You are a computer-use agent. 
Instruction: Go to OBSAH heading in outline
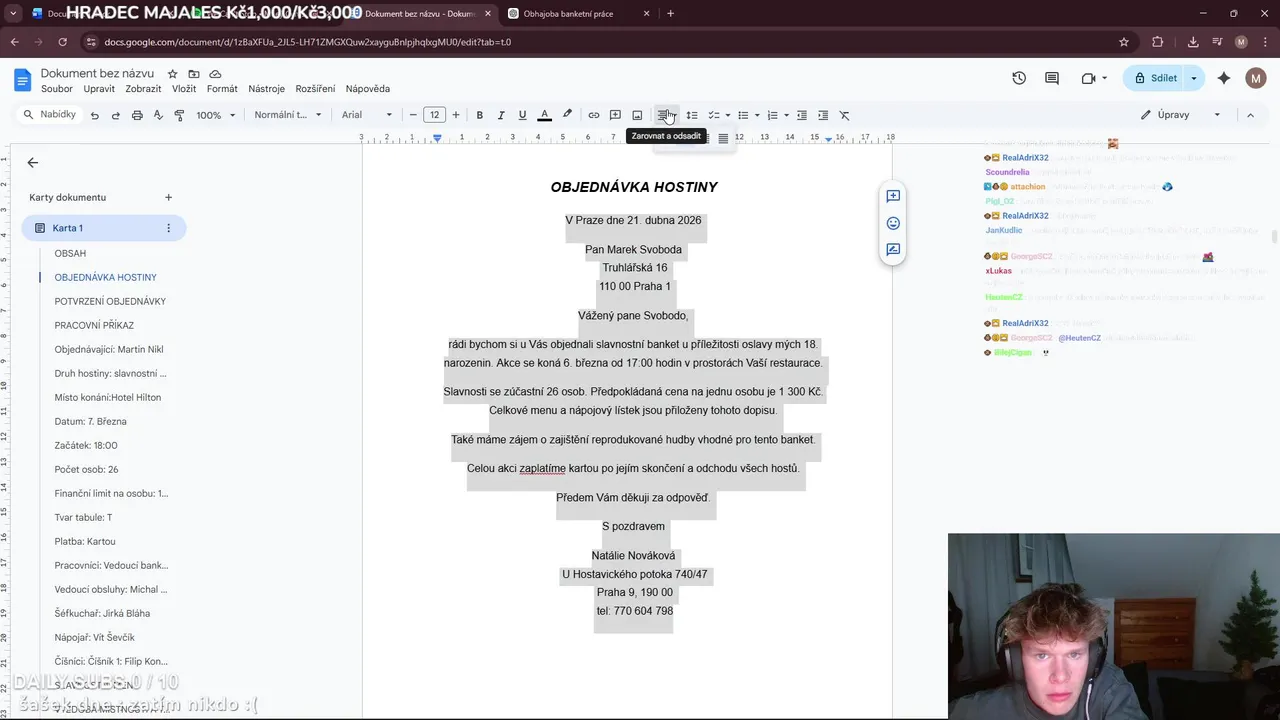[x=70, y=253]
